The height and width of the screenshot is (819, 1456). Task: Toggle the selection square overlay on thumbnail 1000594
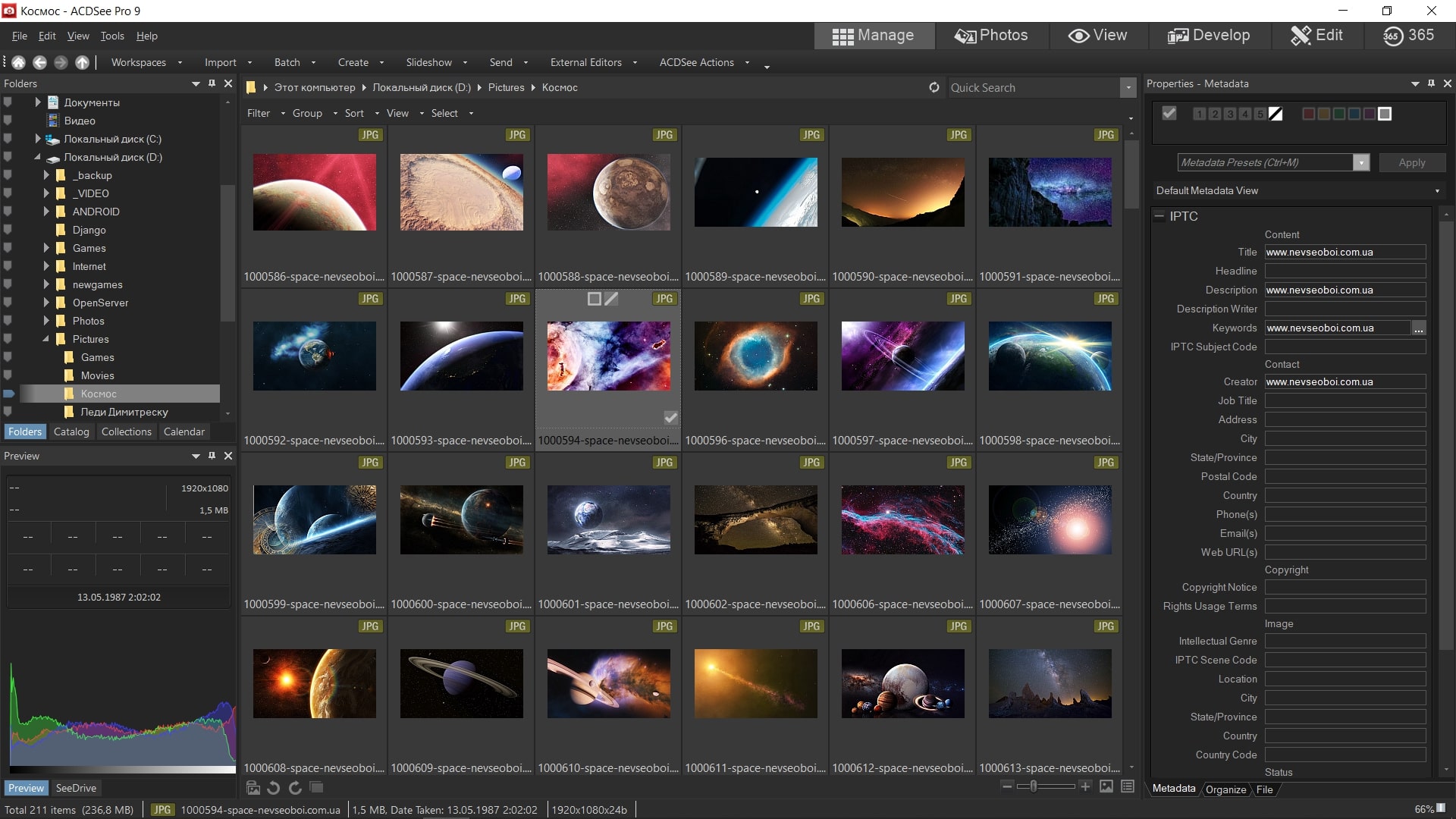click(594, 299)
